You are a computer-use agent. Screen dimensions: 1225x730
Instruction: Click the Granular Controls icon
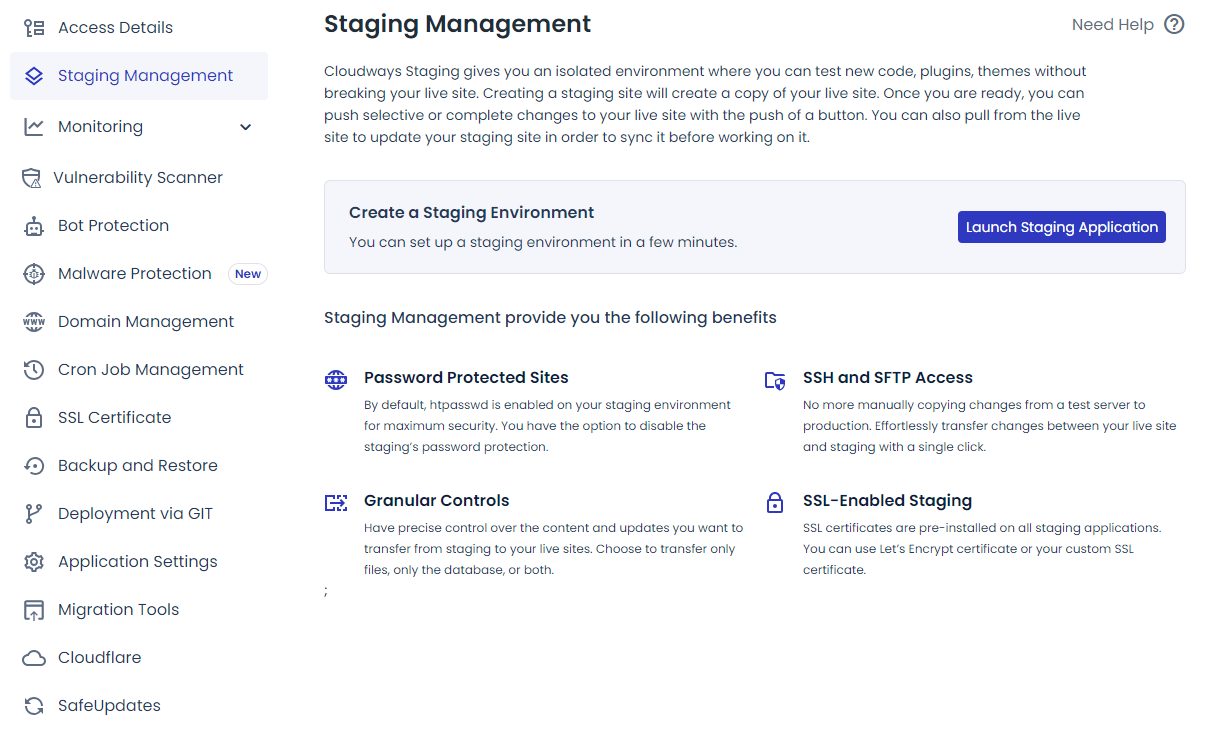(x=336, y=502)
